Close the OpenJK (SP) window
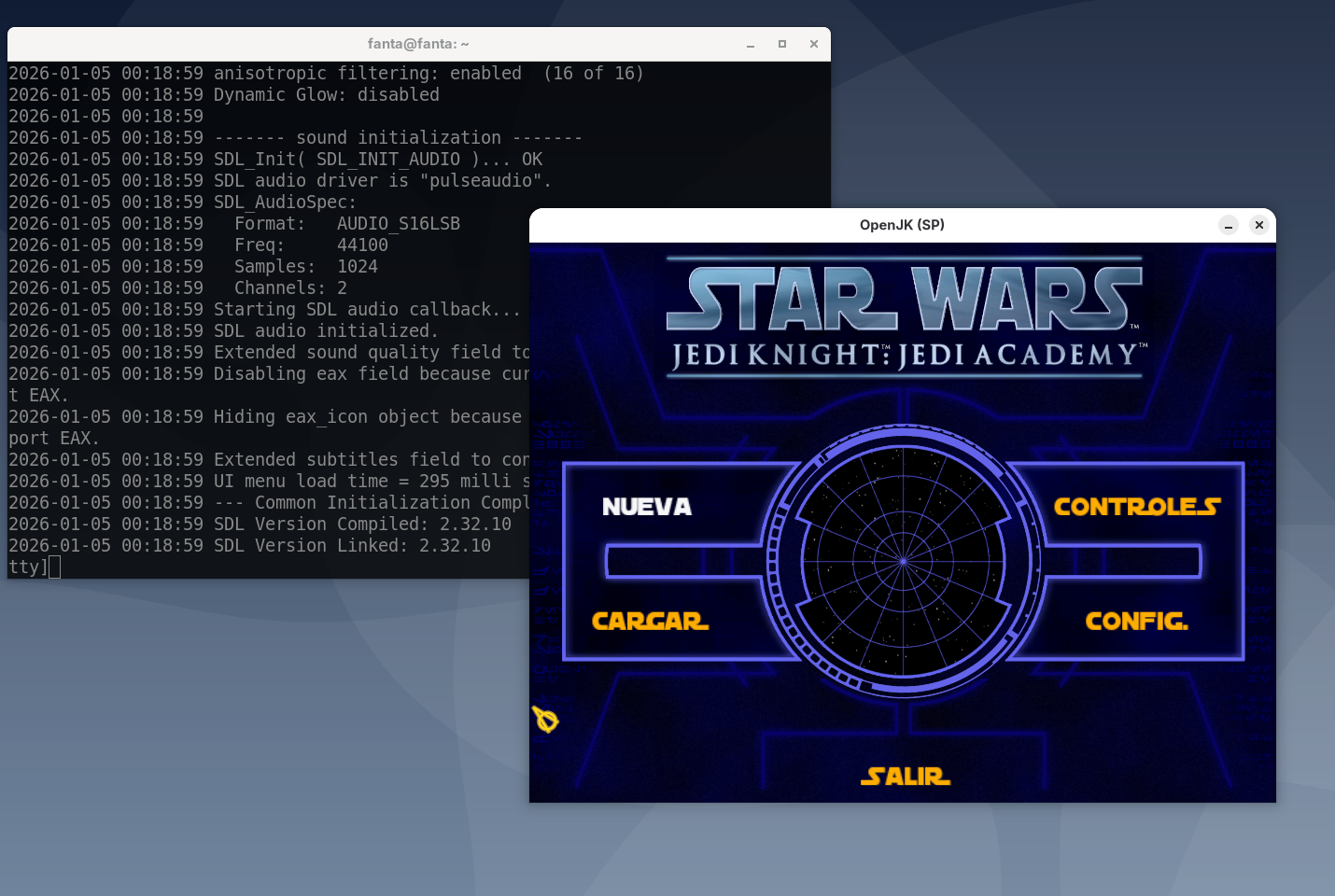1335x896 pixels. (1258, 225)
